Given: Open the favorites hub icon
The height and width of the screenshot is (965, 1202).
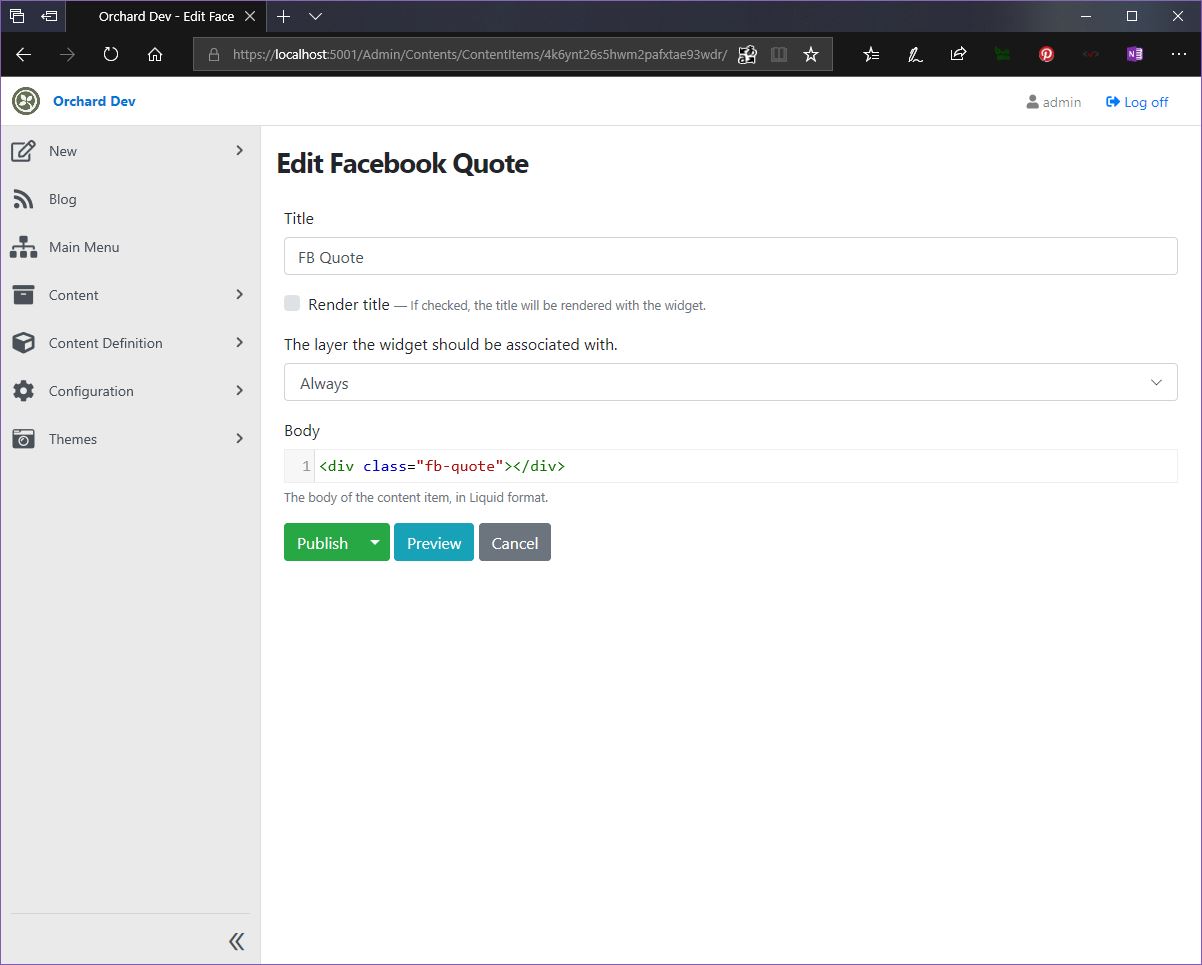Looking at the screenshot, I should click(871, 55).
